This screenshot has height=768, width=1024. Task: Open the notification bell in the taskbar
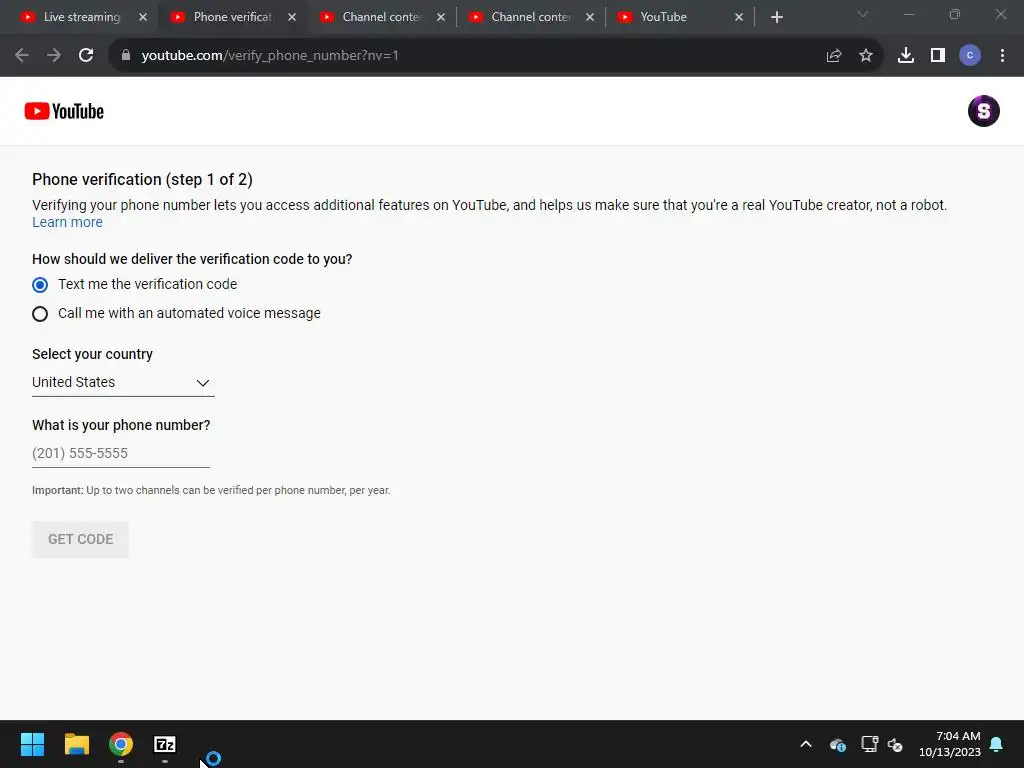996,744
